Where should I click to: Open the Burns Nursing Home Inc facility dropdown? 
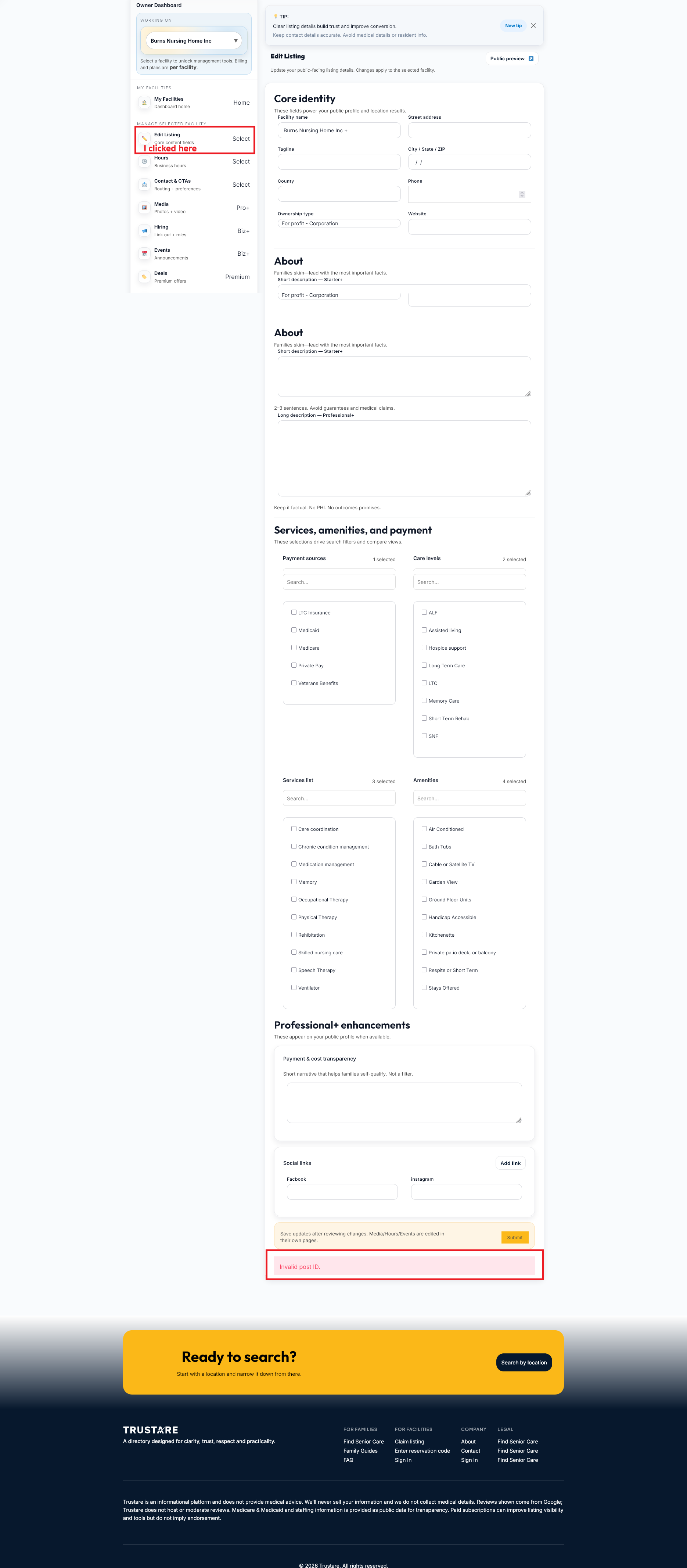click(x=194, y=41)
